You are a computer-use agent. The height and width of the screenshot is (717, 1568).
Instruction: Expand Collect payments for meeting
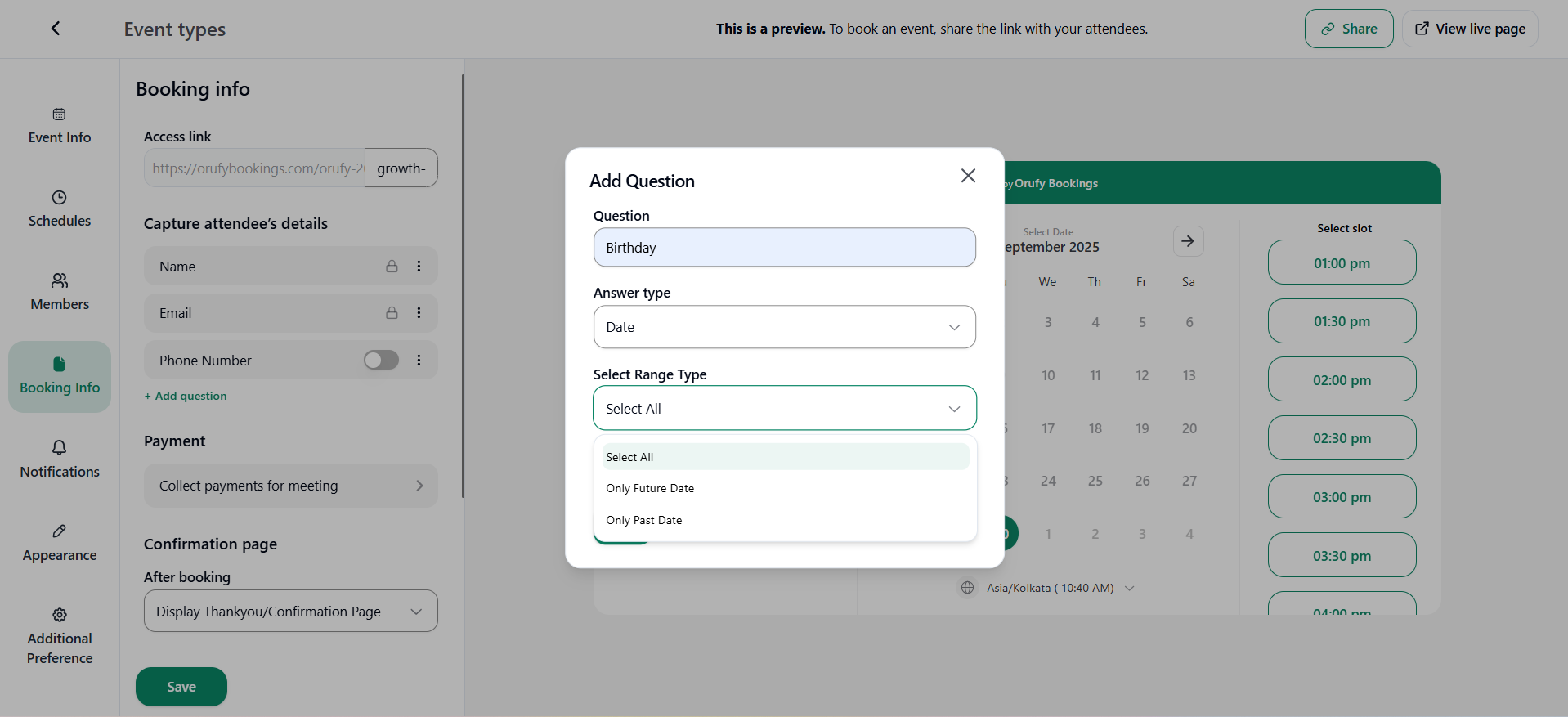click(x=290, y=486)
